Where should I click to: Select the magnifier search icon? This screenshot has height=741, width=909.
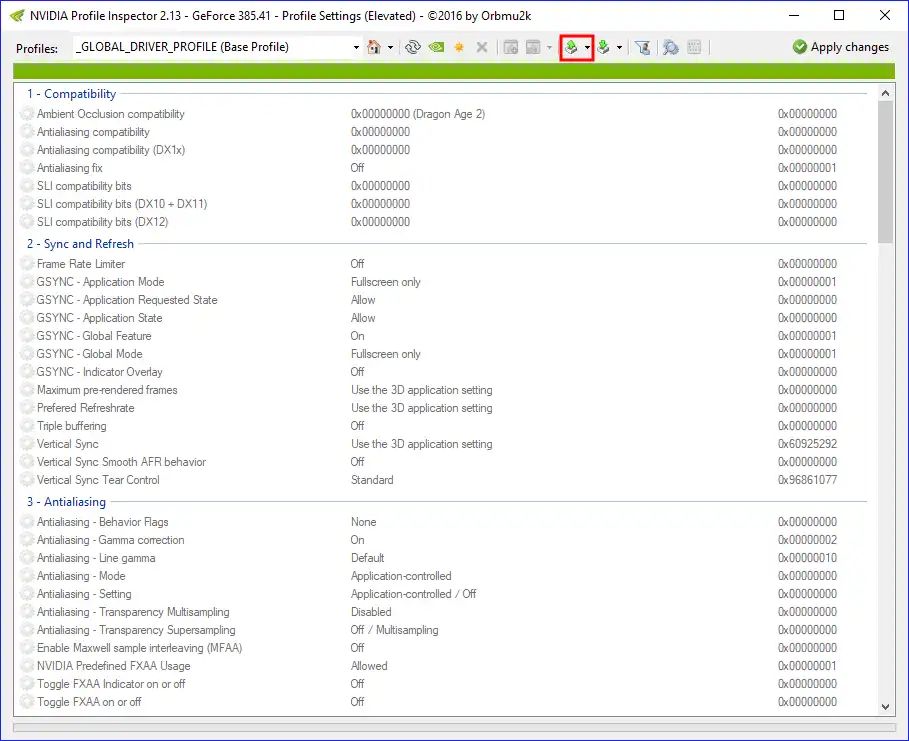670,46
